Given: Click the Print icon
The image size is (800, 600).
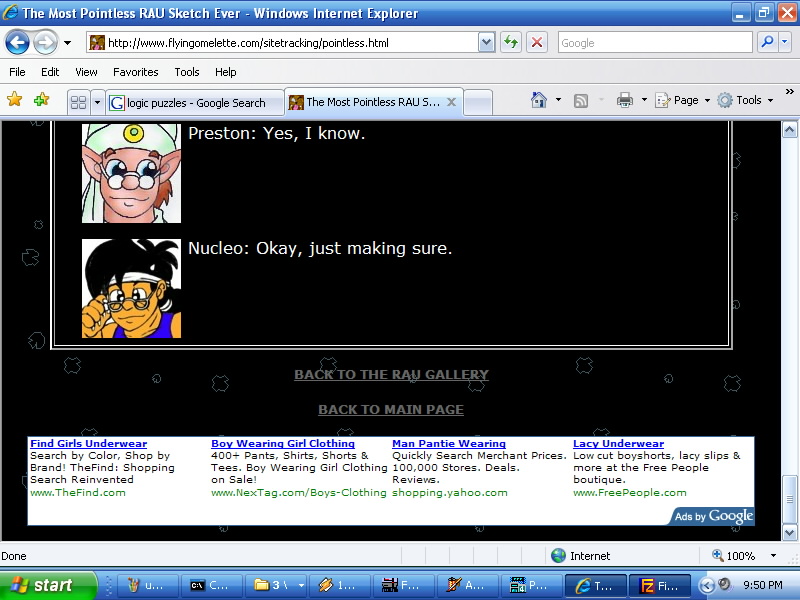Looking at the screenshot, I should (x=624, y=100).
